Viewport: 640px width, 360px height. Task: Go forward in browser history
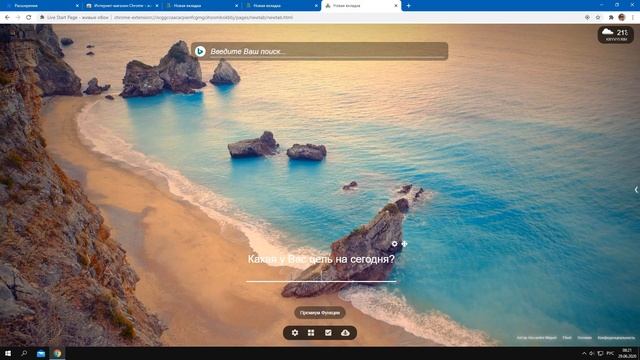coord(18,18)
